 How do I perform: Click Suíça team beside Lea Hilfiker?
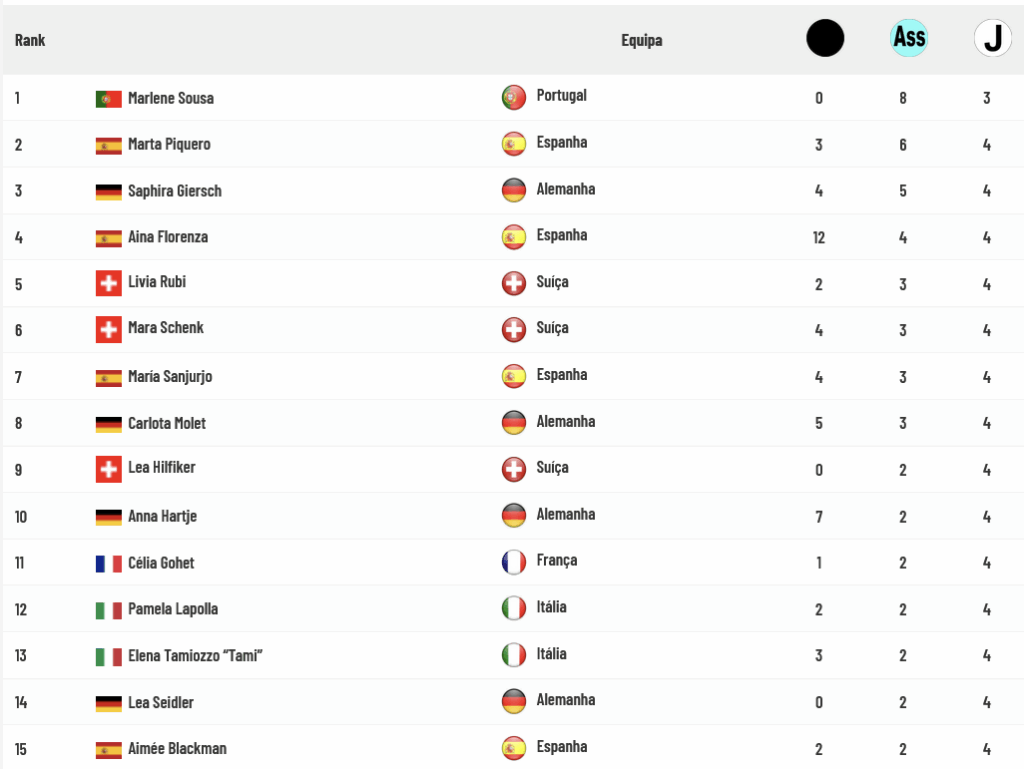coord(552,468)
